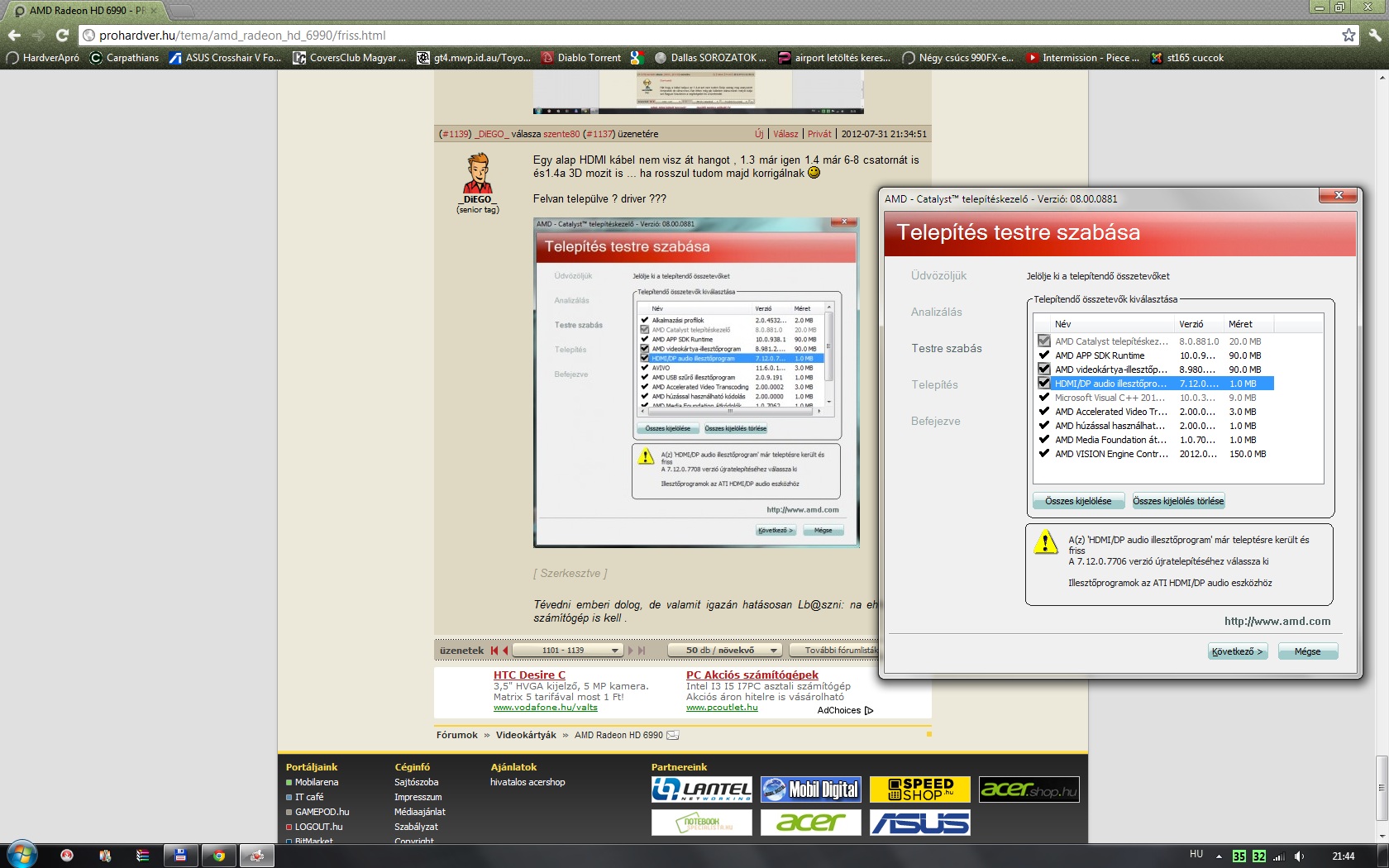
Task: Bookmark this page with the star icon
Action: pos(1348,36)
